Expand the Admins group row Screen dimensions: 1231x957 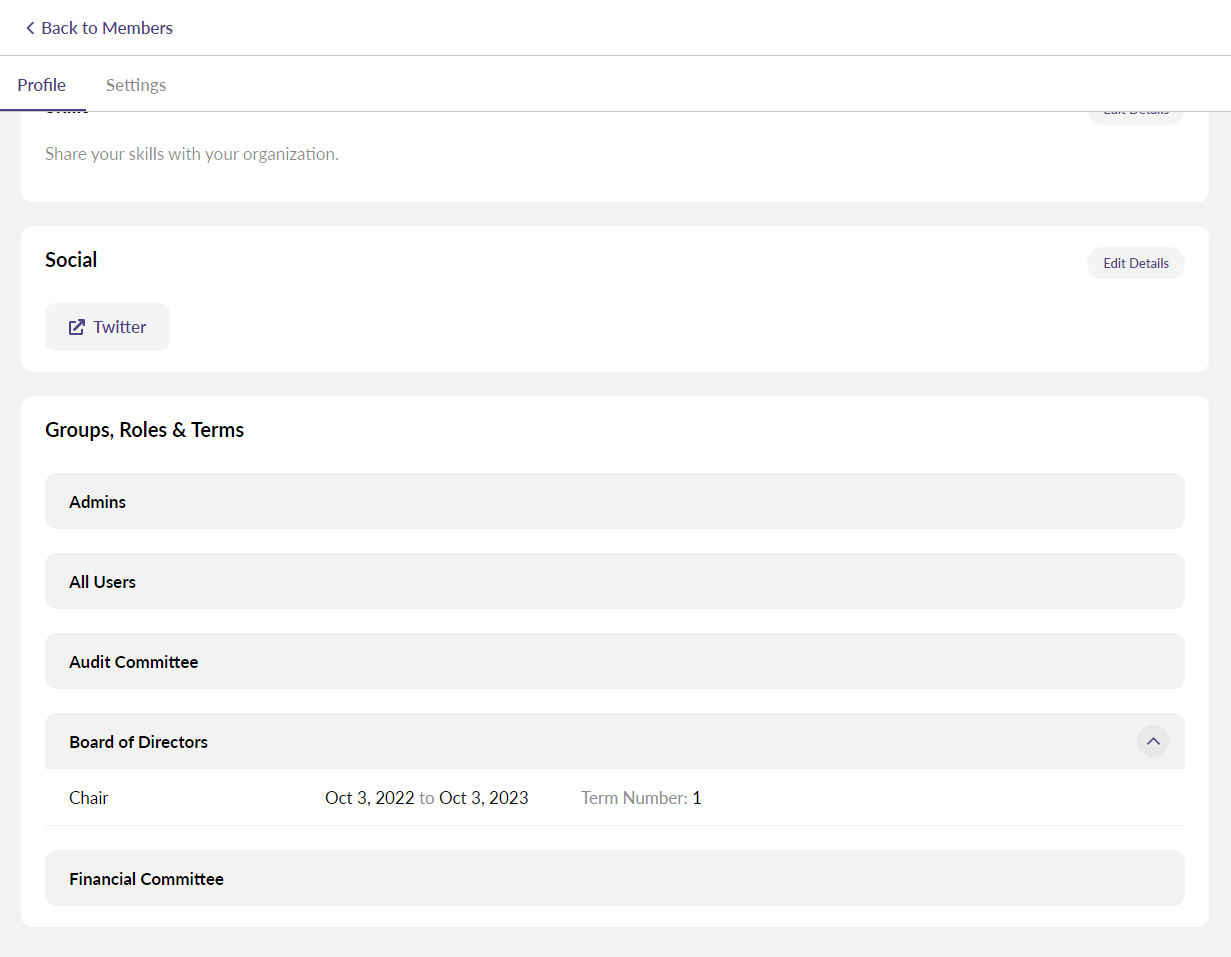614,501
